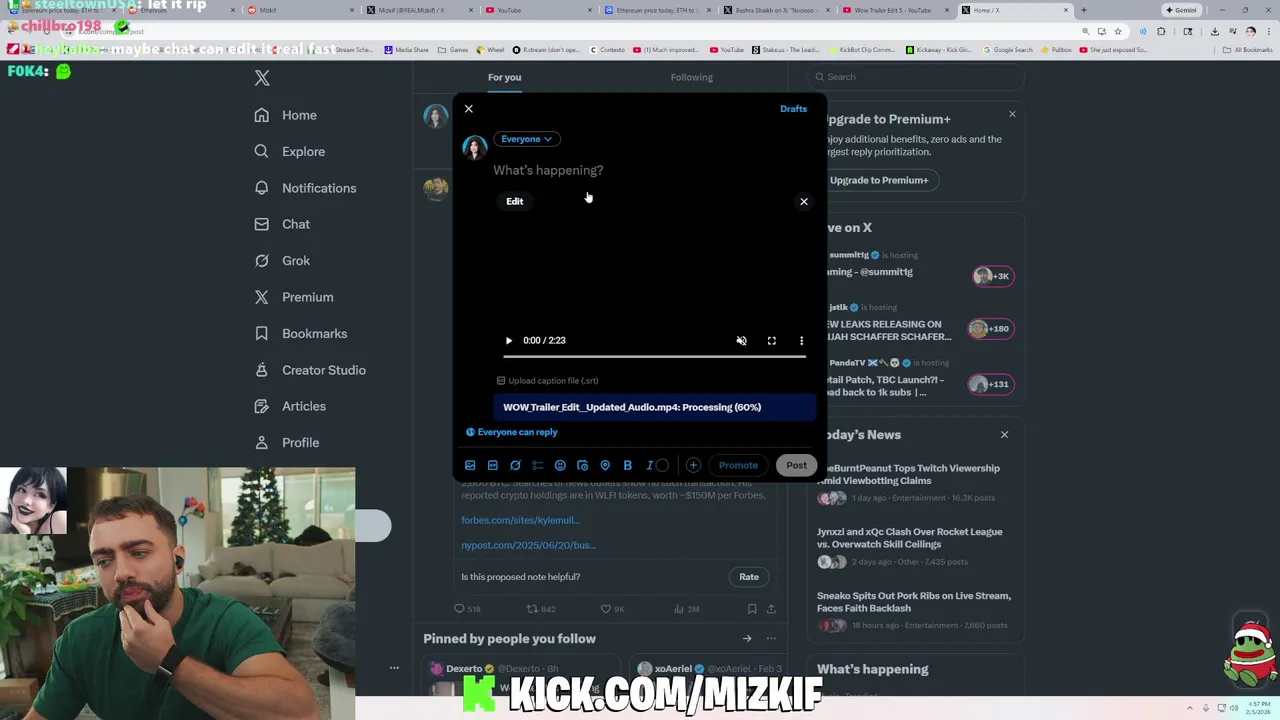Reply to the post with 518 replies

[467, 609]
